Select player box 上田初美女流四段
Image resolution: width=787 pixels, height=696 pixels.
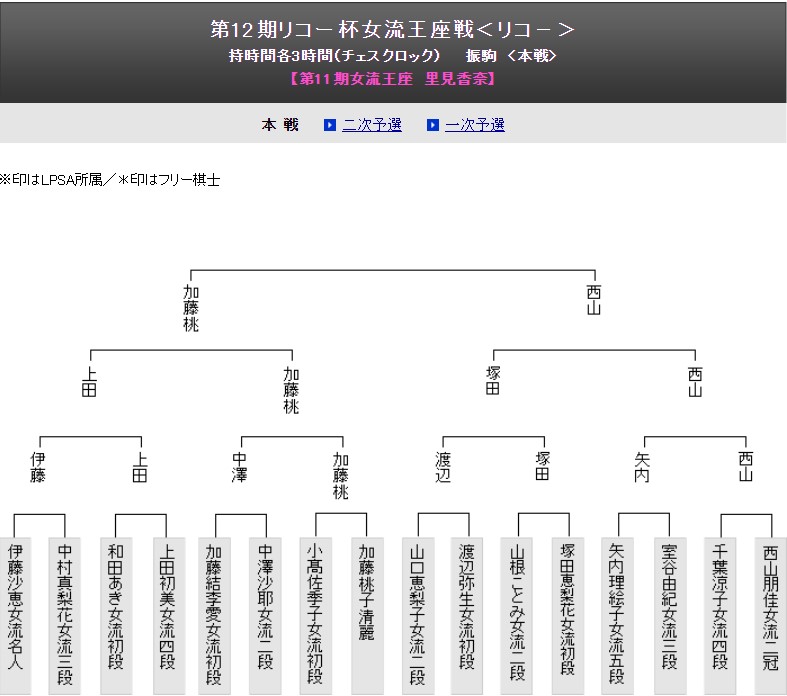[167, 616]
